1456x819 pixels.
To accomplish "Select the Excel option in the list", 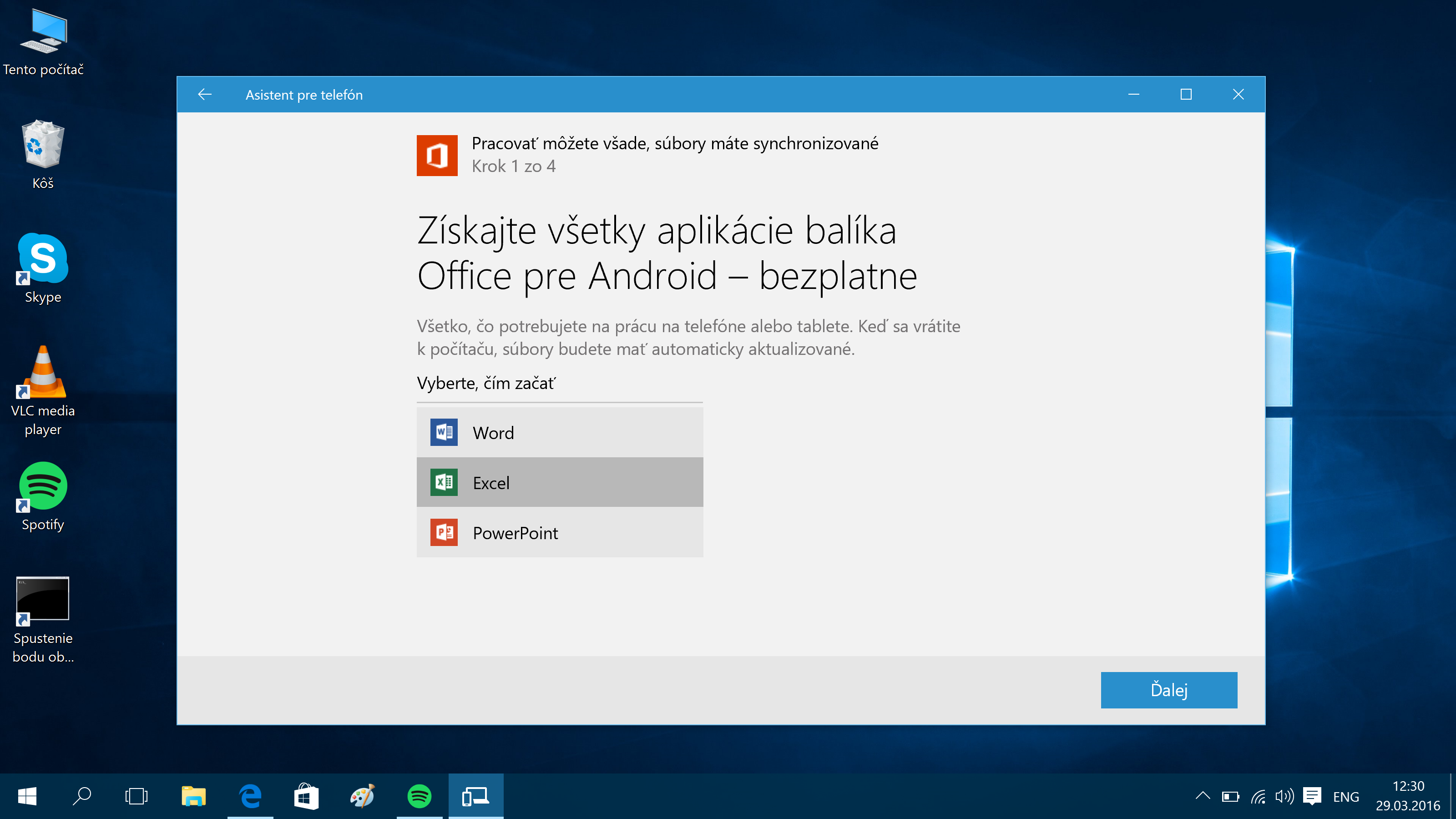I will 560,482.
